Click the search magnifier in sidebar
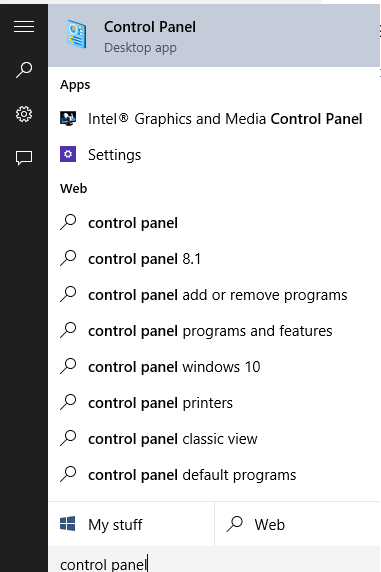Image resolution: width=381 pixels, height=572 pixels. click(x=24, y=70)
